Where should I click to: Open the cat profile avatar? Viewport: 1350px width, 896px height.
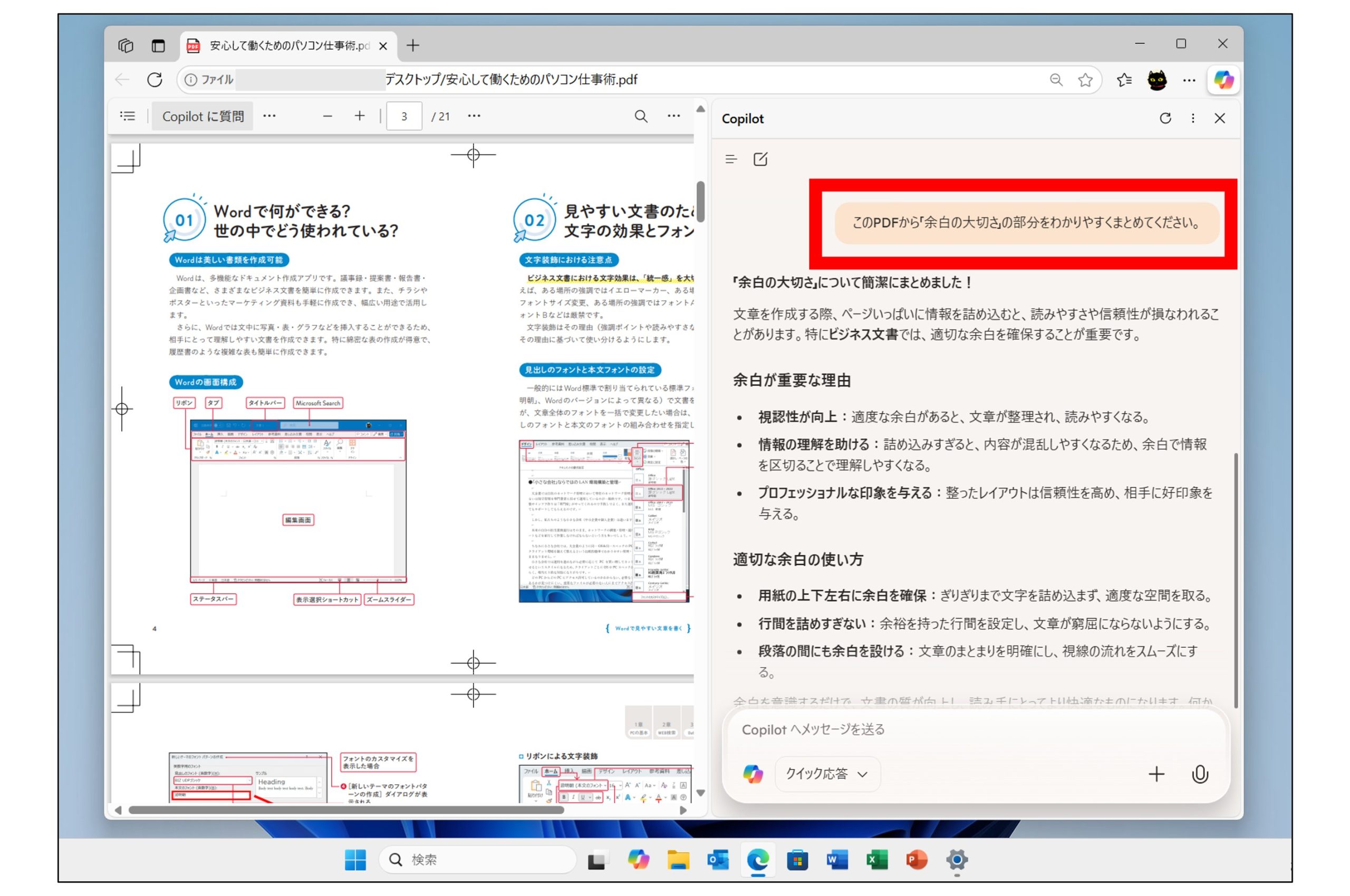click(x=1157, y=80)
